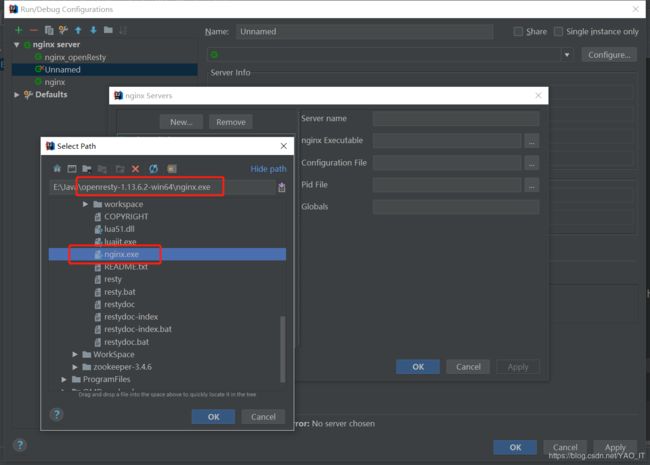The width and height of the screenshot is (650, 465).
Task: Cancel the Select Path dialog
Action: coord(263,417)
